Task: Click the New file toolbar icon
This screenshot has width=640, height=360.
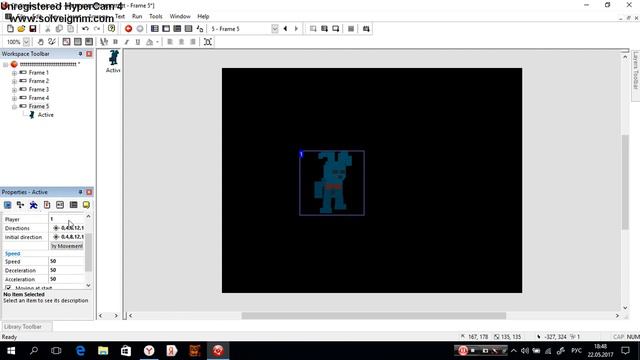Action: coord(10,29)
